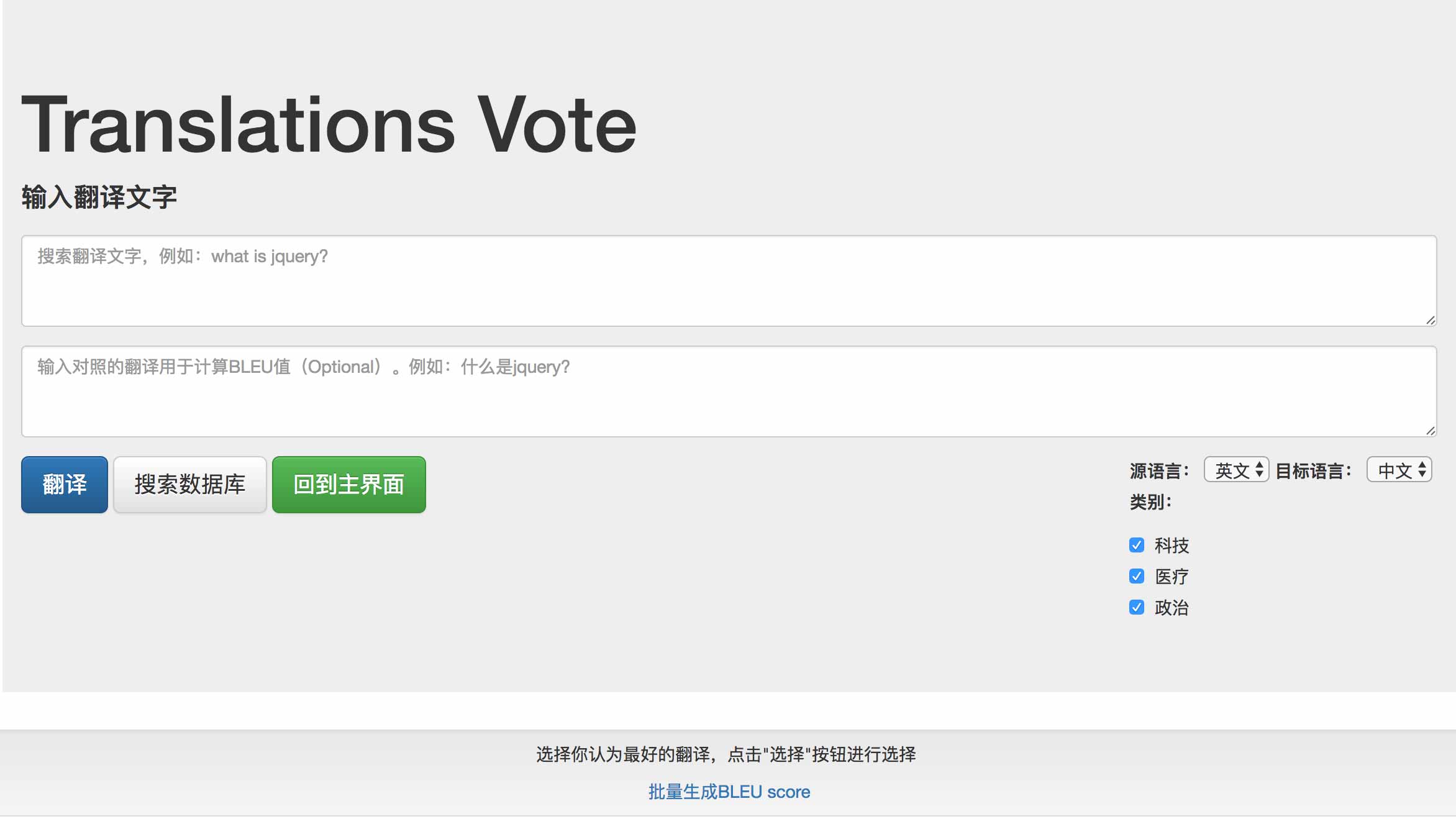Image resolution: width=1456 pixels, height=819 pixels.
Task: Click into the BLEU reference translation box
Action: [x=728, y=391]
